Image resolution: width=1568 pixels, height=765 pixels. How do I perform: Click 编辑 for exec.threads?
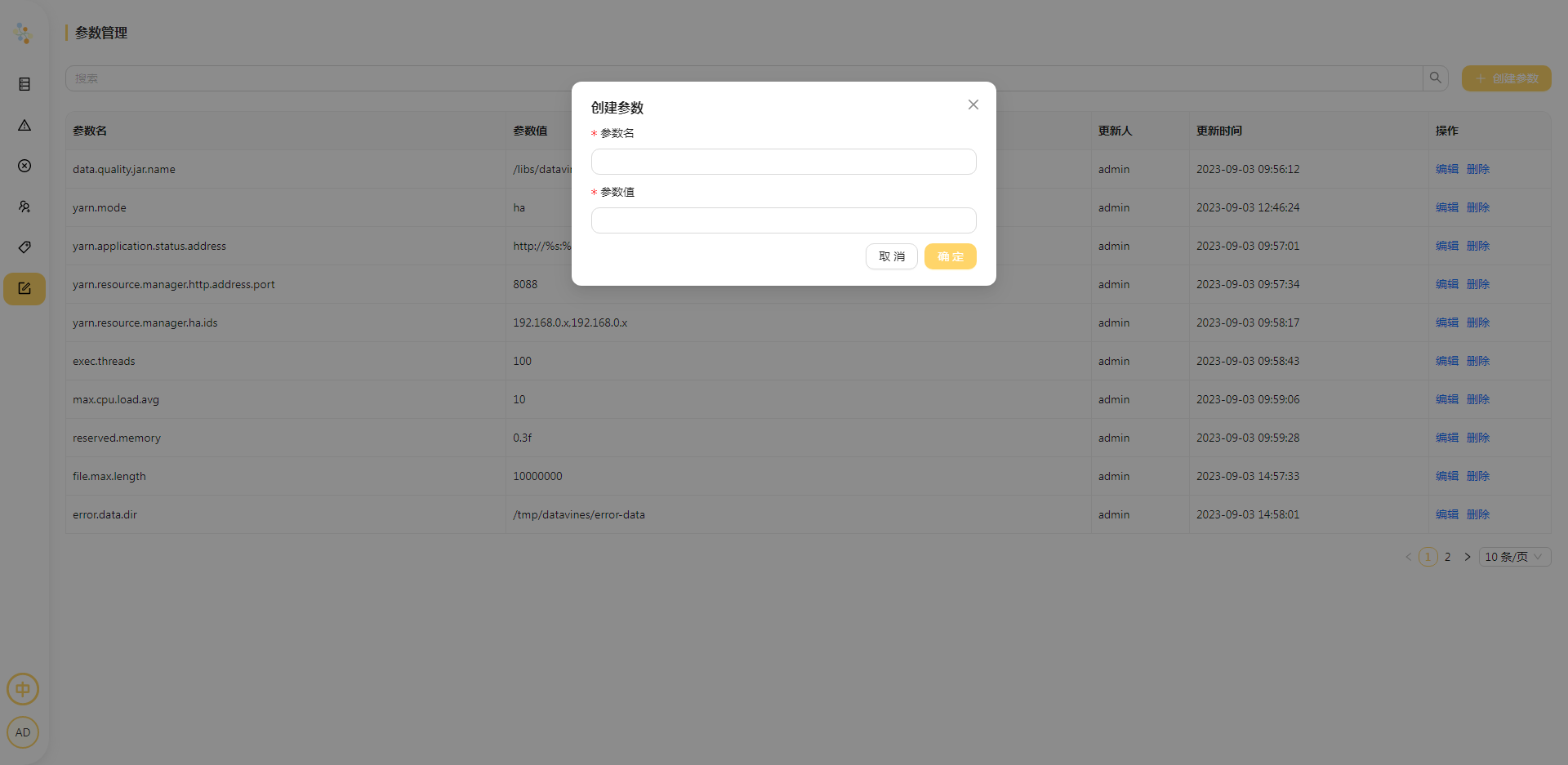coord(1447,361)
